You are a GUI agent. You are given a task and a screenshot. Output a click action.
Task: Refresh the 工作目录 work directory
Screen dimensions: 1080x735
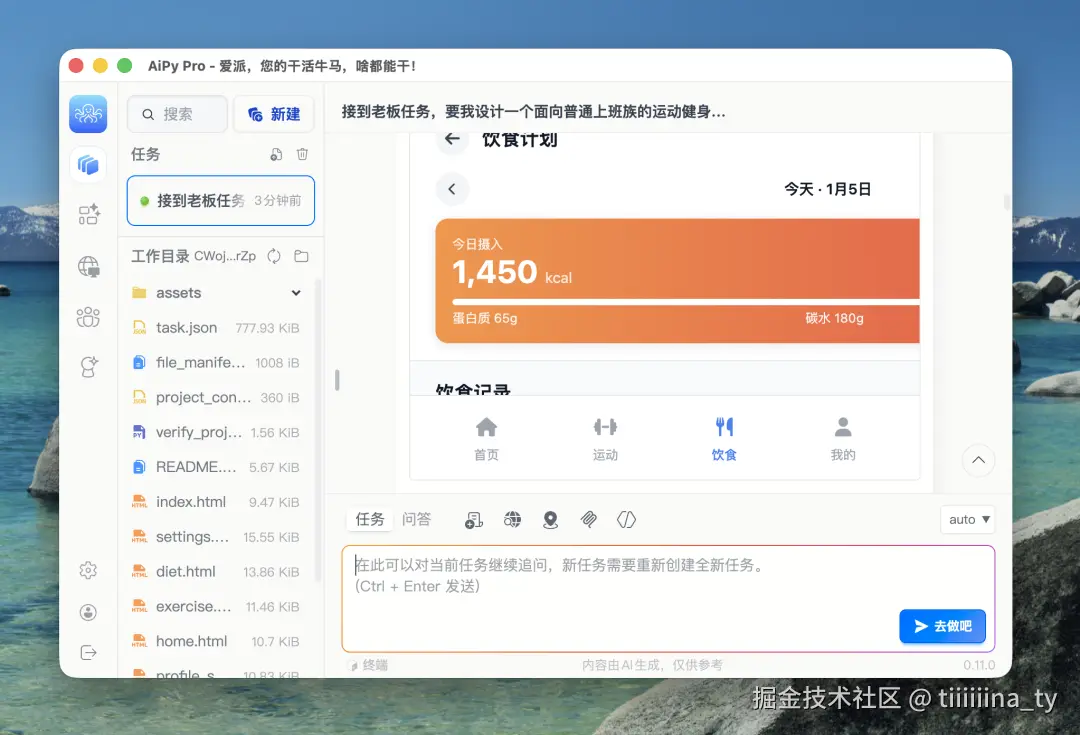(273, 256)
